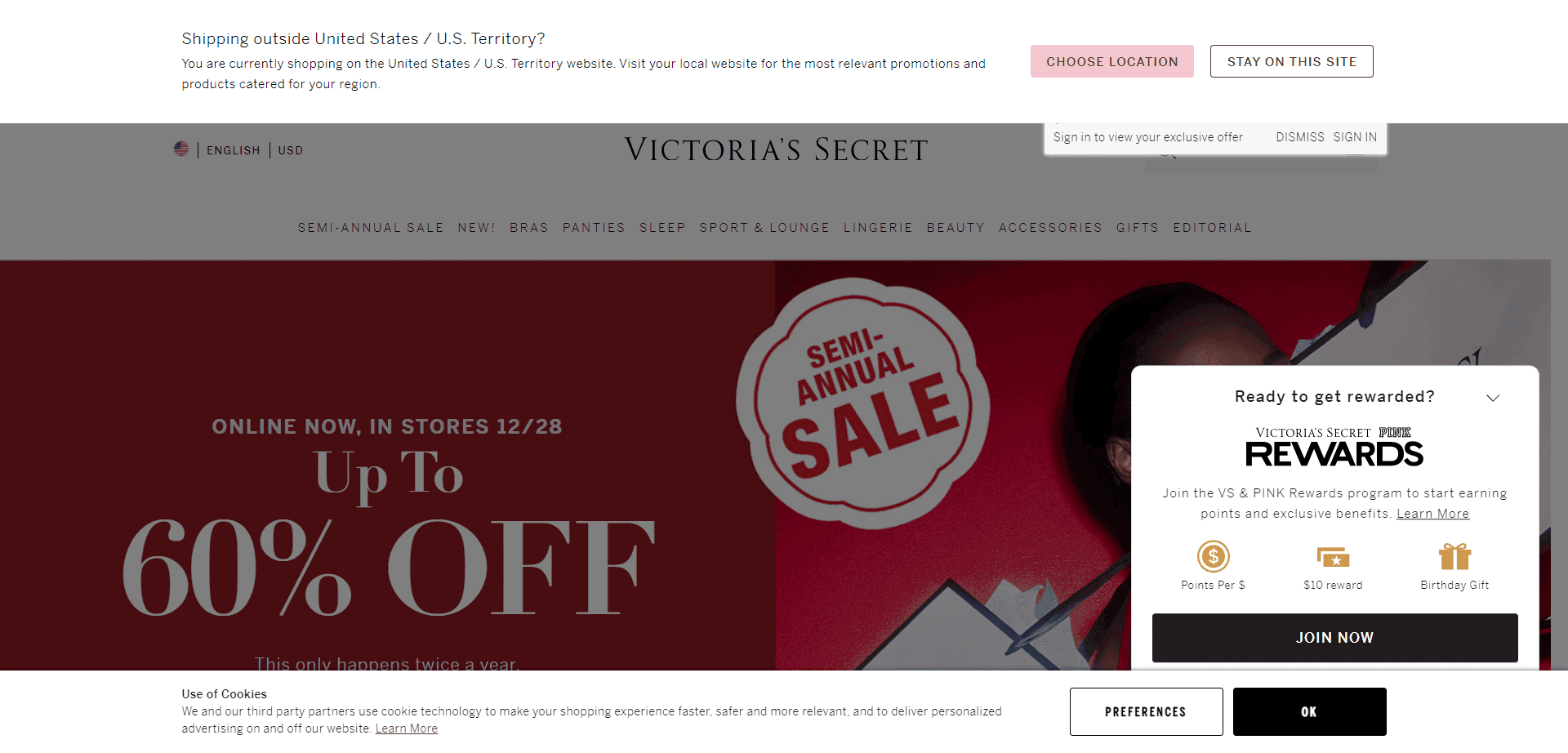
Task: Click Join Now rewards button
Action: (1335, 638)
